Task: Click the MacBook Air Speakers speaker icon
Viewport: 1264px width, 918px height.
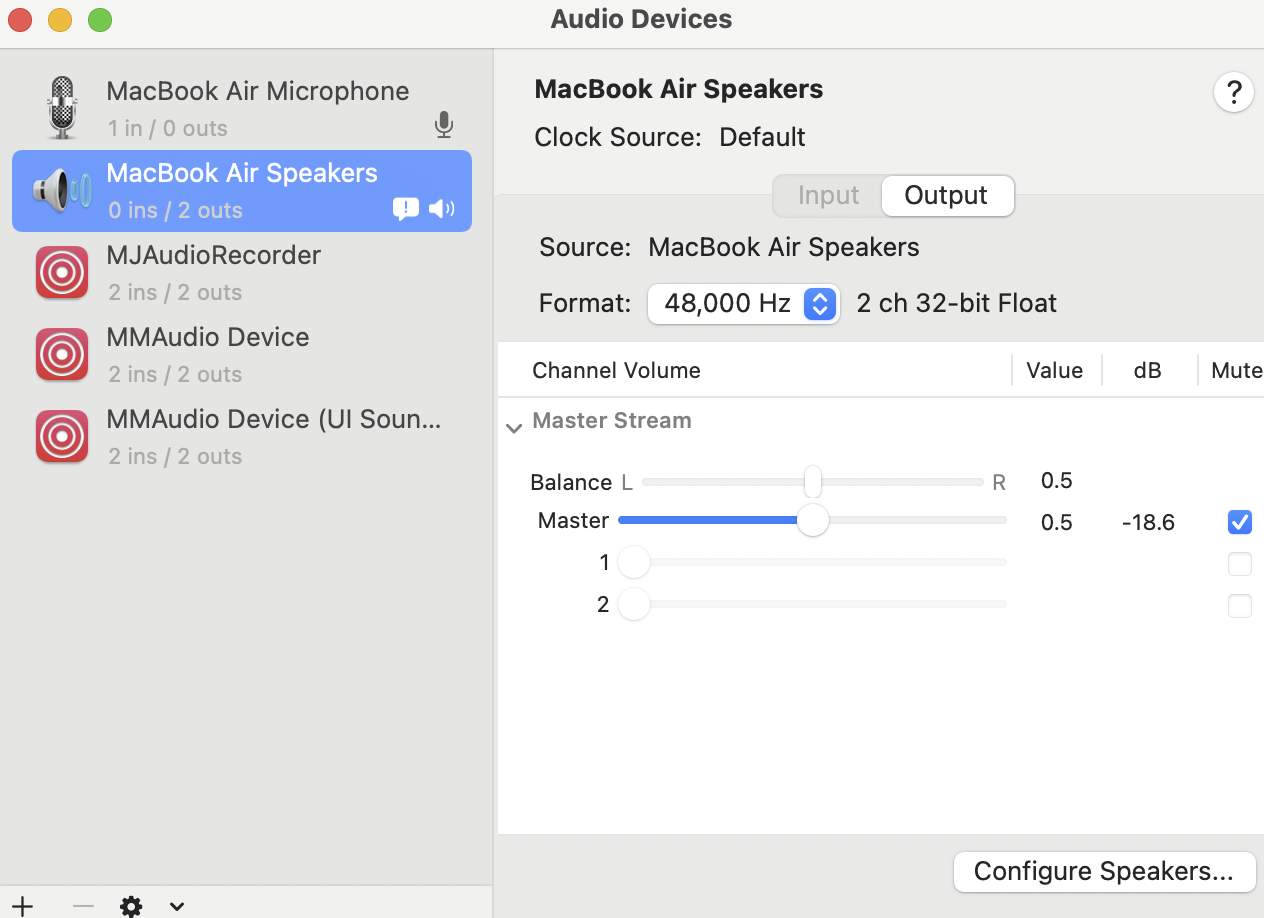Action: [x=62, y=190]
